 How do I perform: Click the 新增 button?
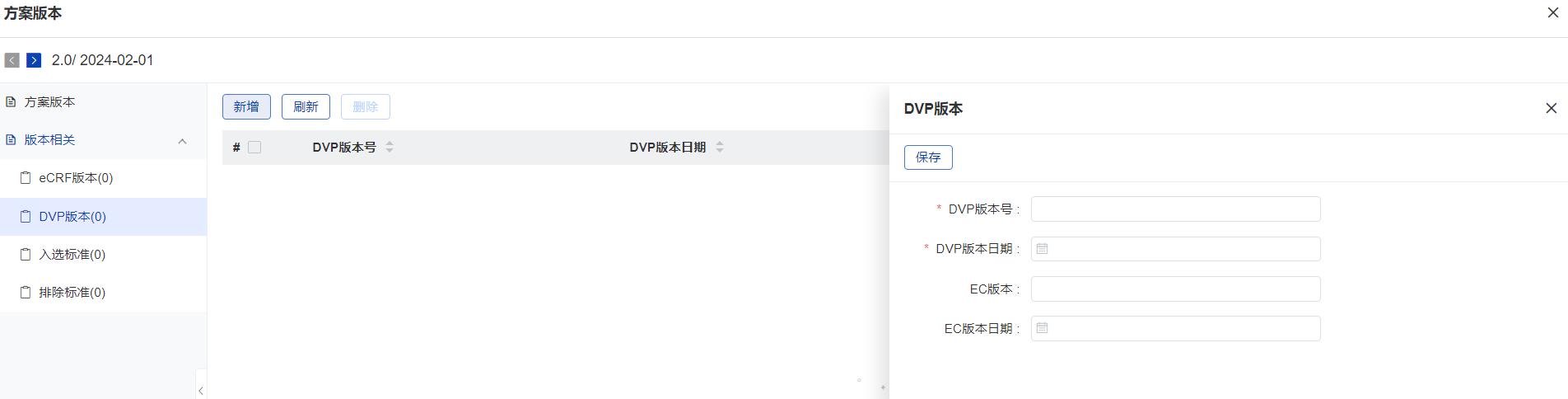(x=246, y=106)
